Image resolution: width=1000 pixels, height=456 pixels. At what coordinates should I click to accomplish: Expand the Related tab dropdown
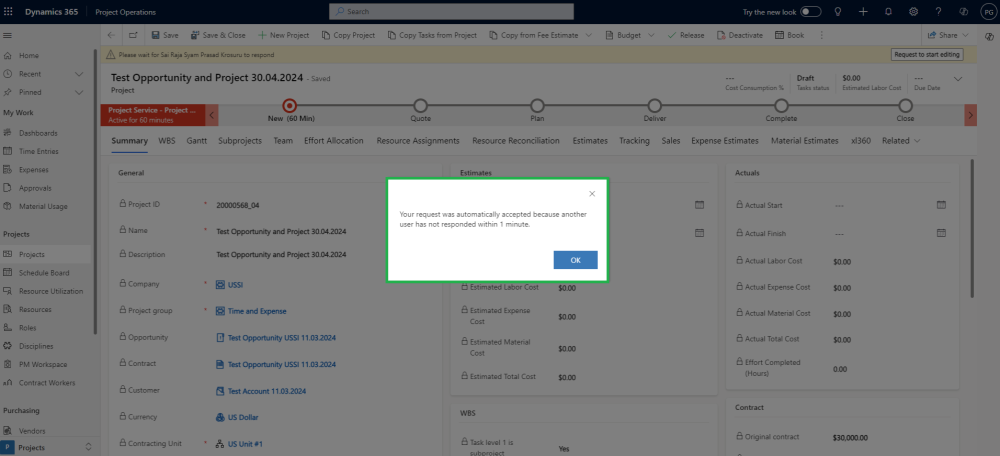tap(901, 141)
